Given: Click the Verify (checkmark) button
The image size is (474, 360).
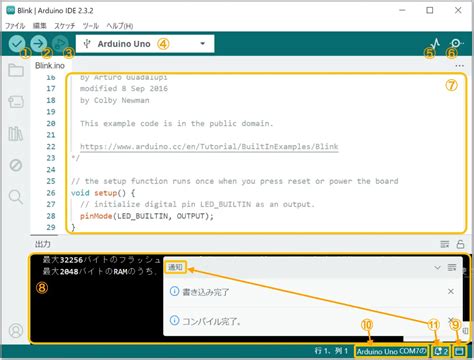Looking at the screenshot, I should coord(17,44).
